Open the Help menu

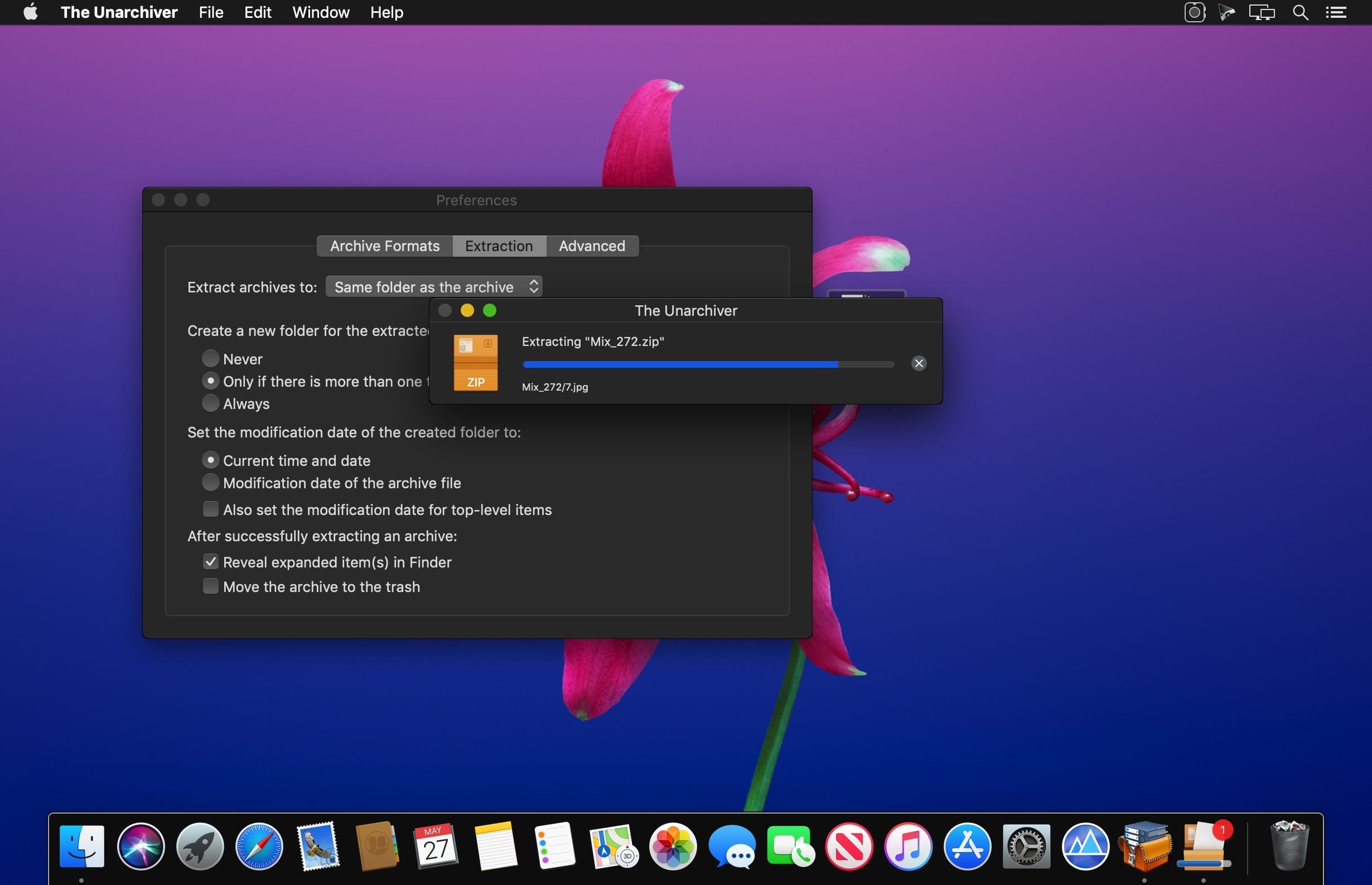pyautogui.click(x=387, y=12)
